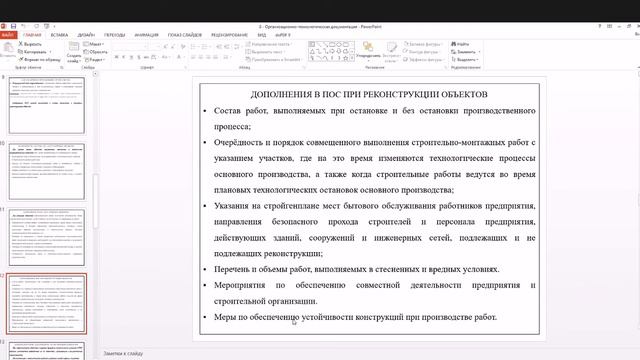Screen dimensions: 640x360
Task: Open the Макет layout dropdown
Action: click(x=94, y=44)
